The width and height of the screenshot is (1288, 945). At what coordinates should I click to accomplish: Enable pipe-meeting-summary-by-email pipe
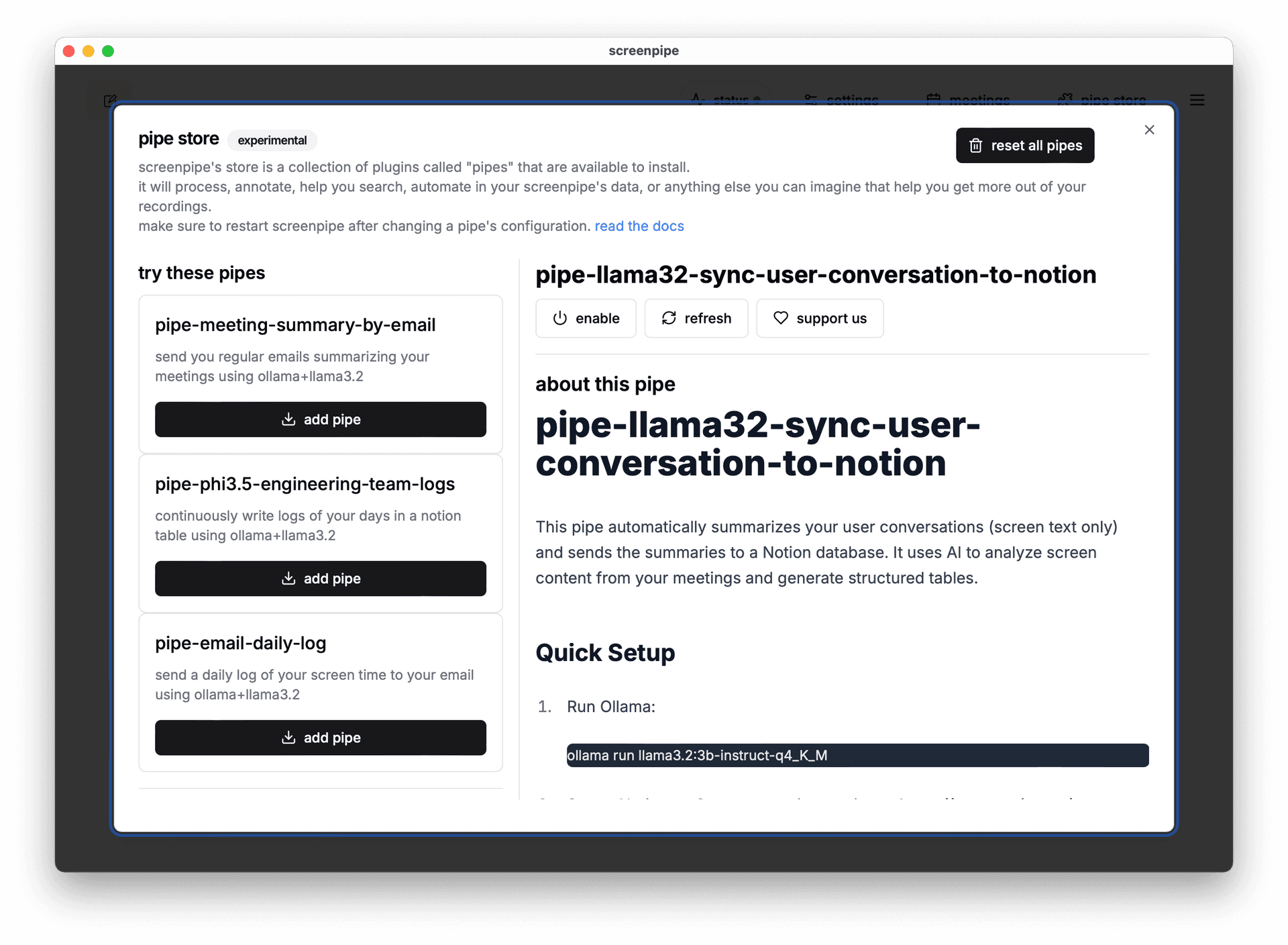point(320,418)
